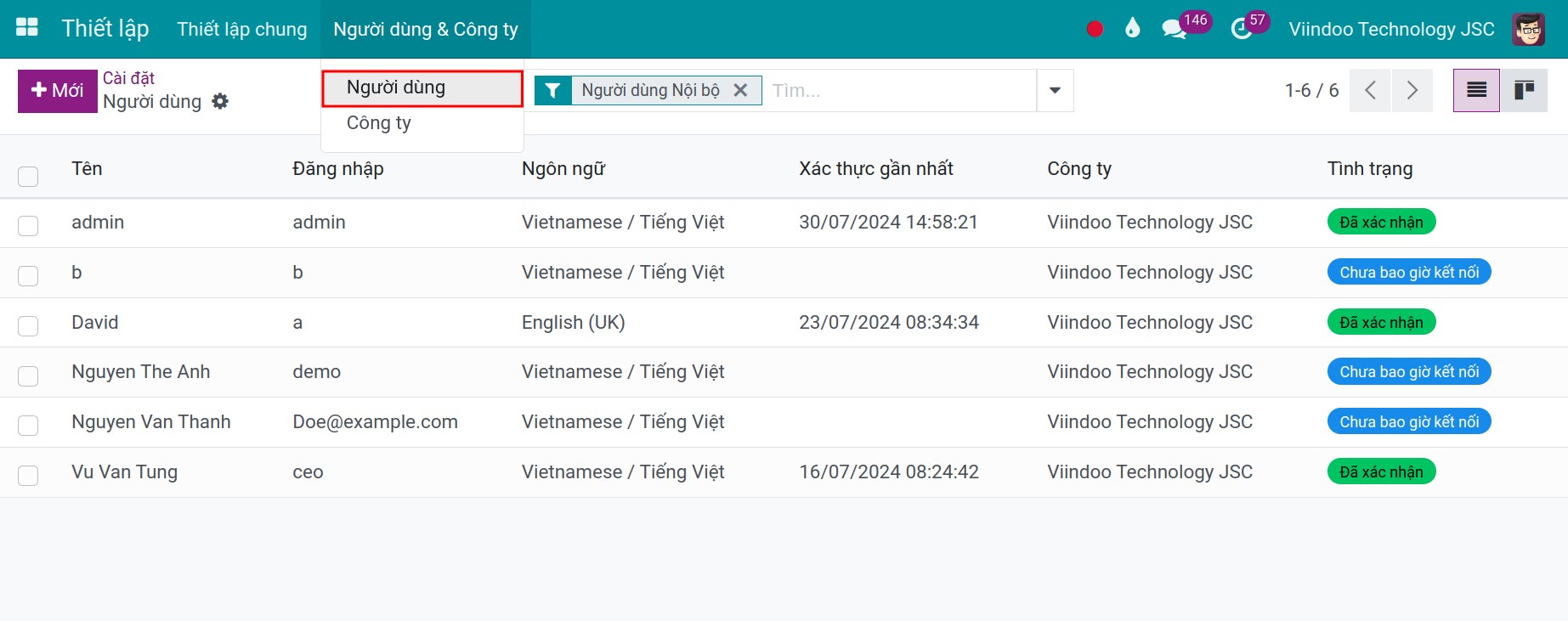Switch to kanban view
Image resolution: width=1568 pixels, height=621 pixels.
[1524, 90]
